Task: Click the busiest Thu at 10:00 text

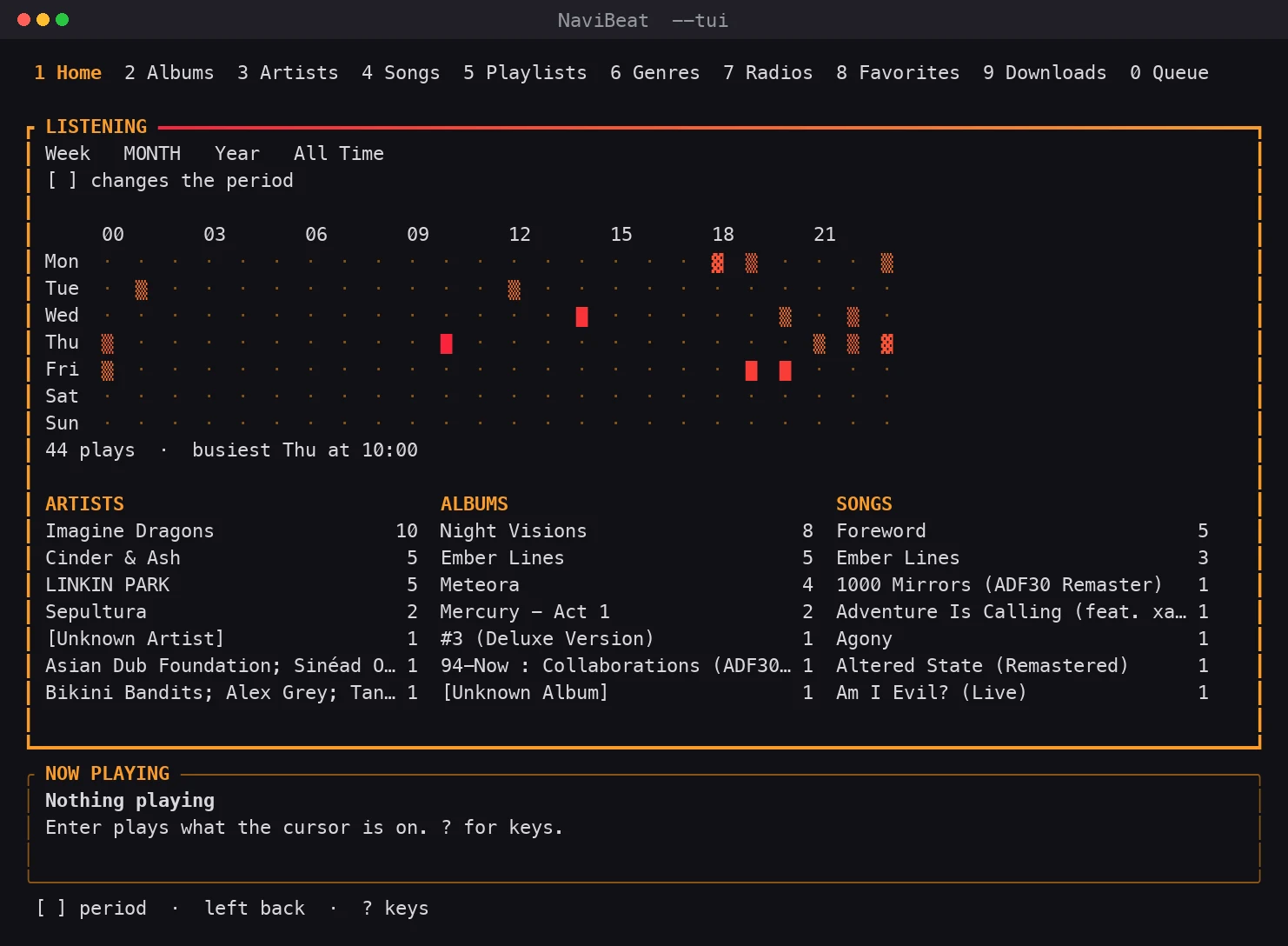Action: [305, 450]
